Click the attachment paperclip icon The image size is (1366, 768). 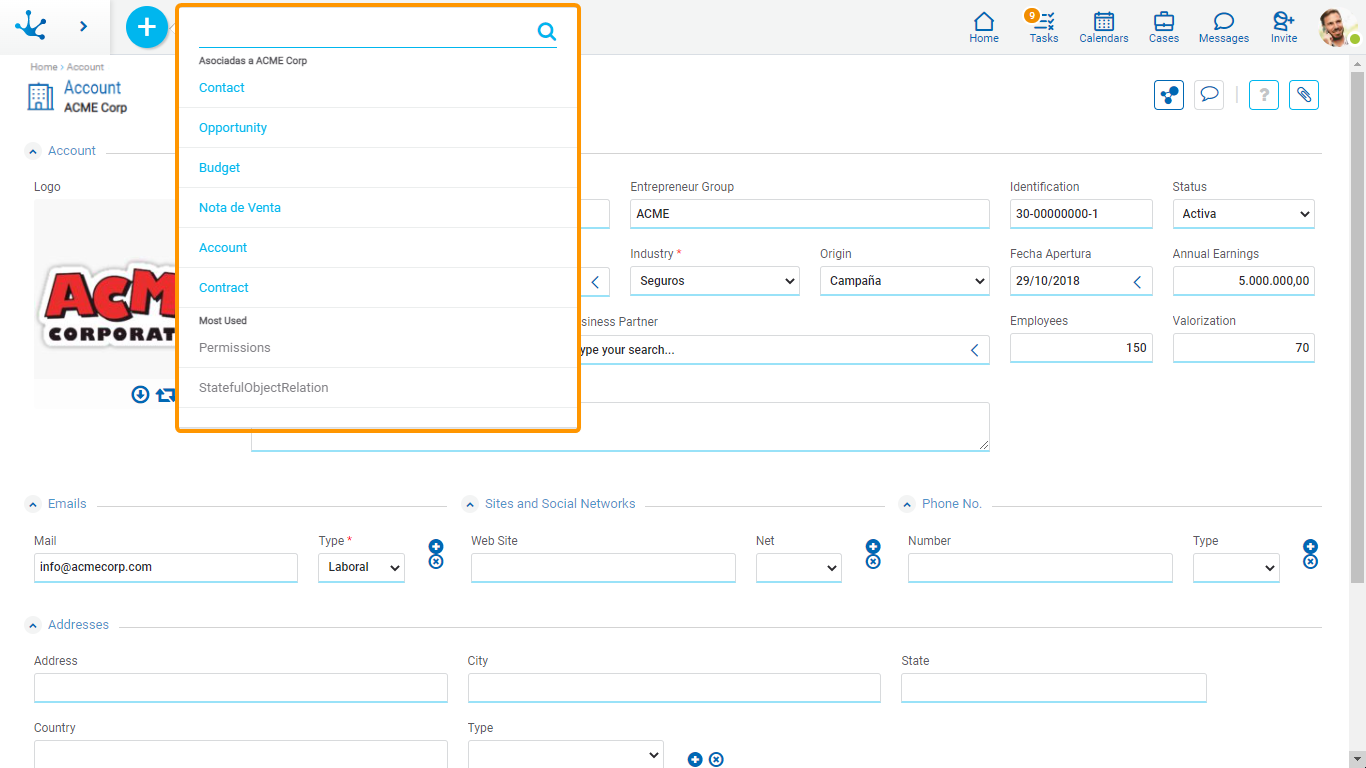[1303, 95]
